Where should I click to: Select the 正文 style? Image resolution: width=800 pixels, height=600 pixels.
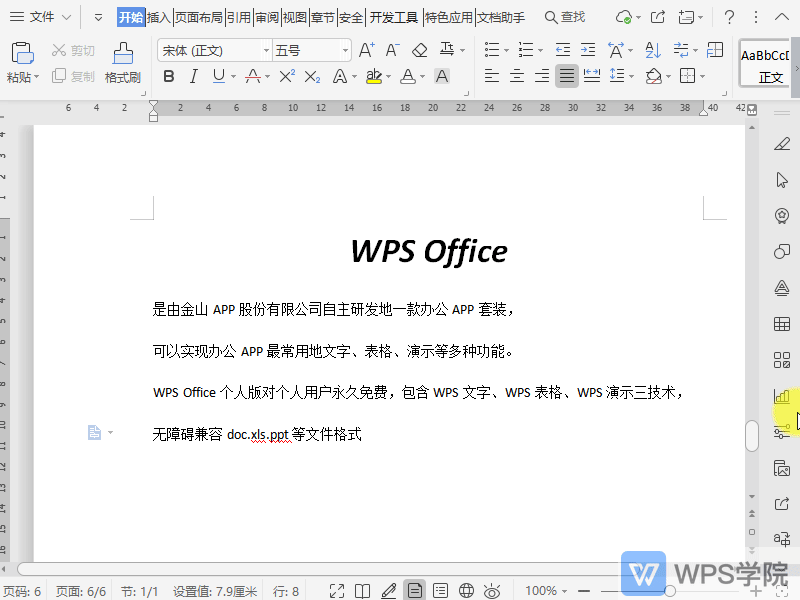[x=766, y=63]
